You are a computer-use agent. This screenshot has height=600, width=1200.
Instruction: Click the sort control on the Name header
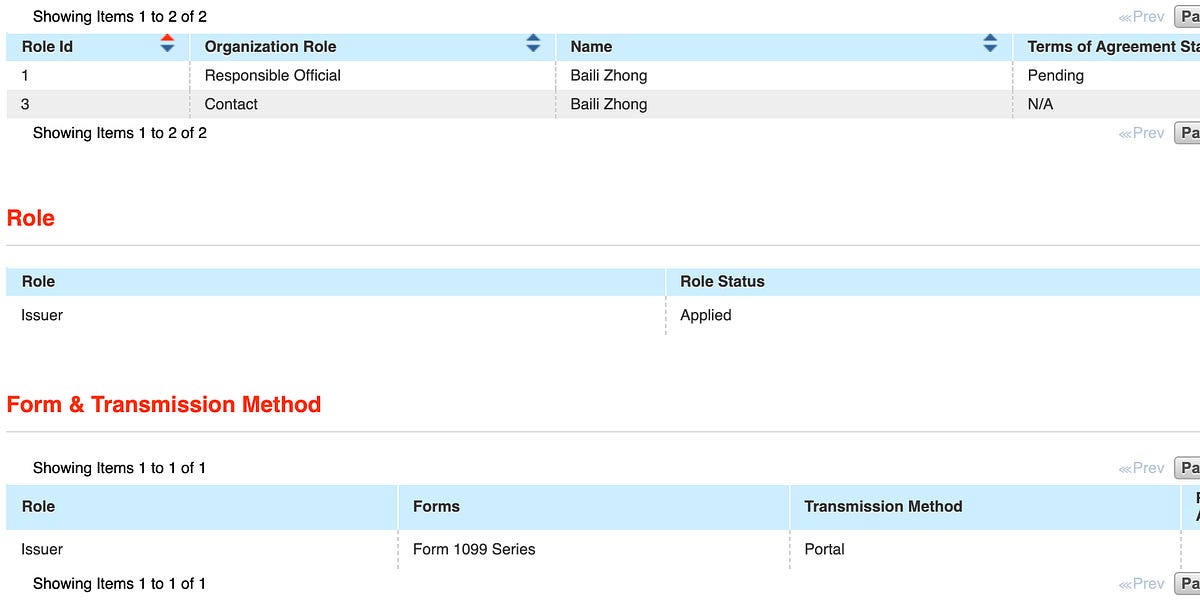tap(990, 44)
